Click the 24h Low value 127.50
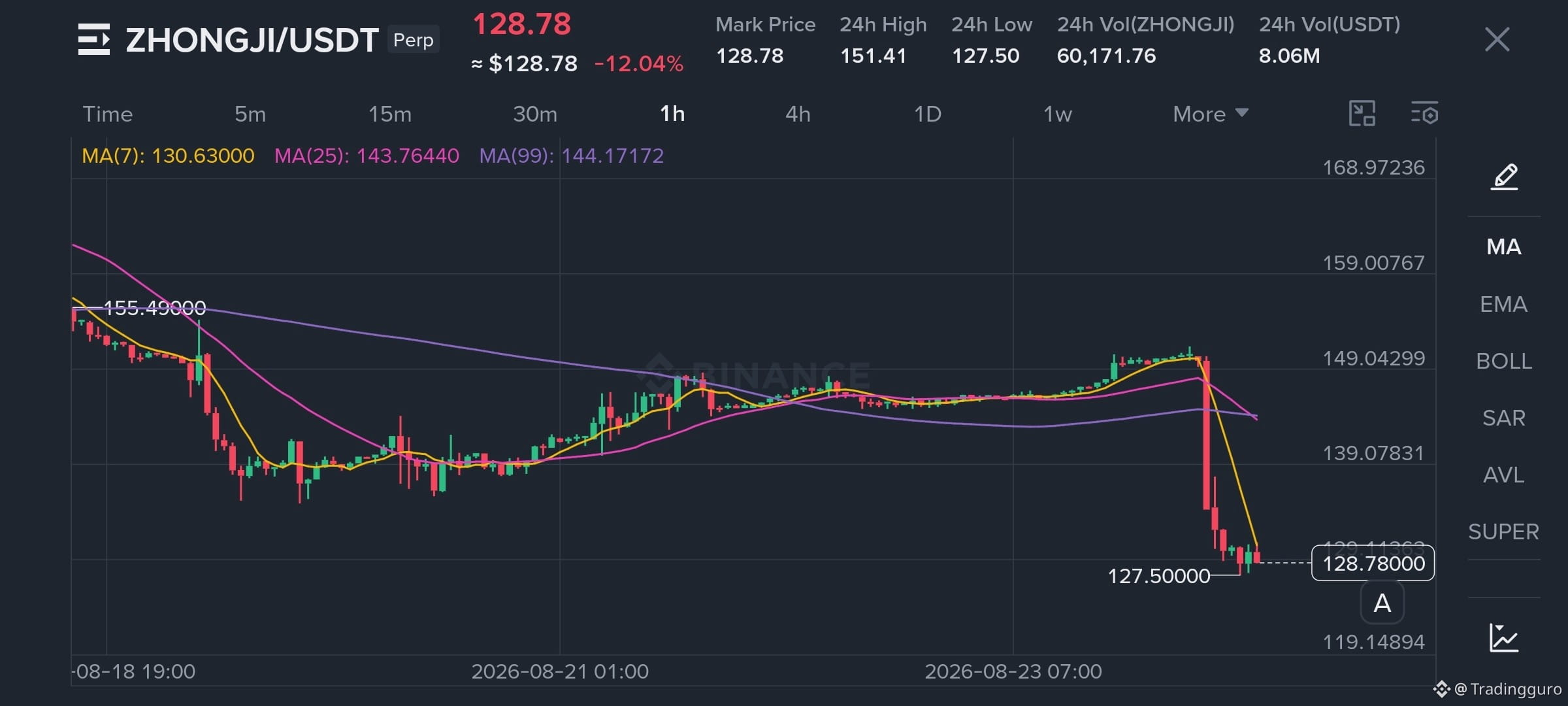 [x=985, y=56]
